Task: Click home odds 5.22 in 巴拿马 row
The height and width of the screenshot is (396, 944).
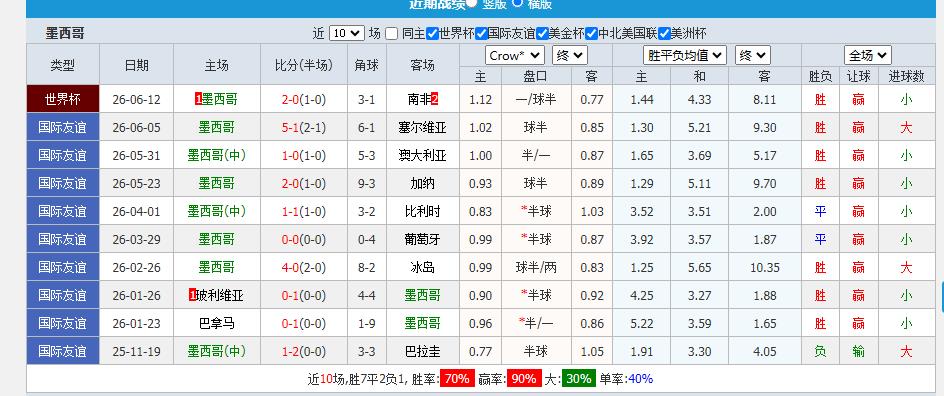Action: 642,323
